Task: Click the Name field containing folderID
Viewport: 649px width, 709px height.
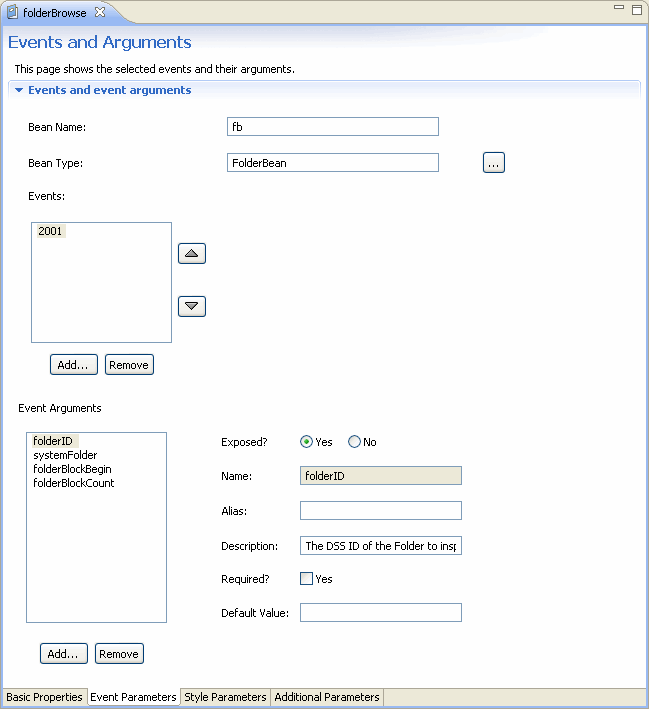Action: (x=381, y=476)
